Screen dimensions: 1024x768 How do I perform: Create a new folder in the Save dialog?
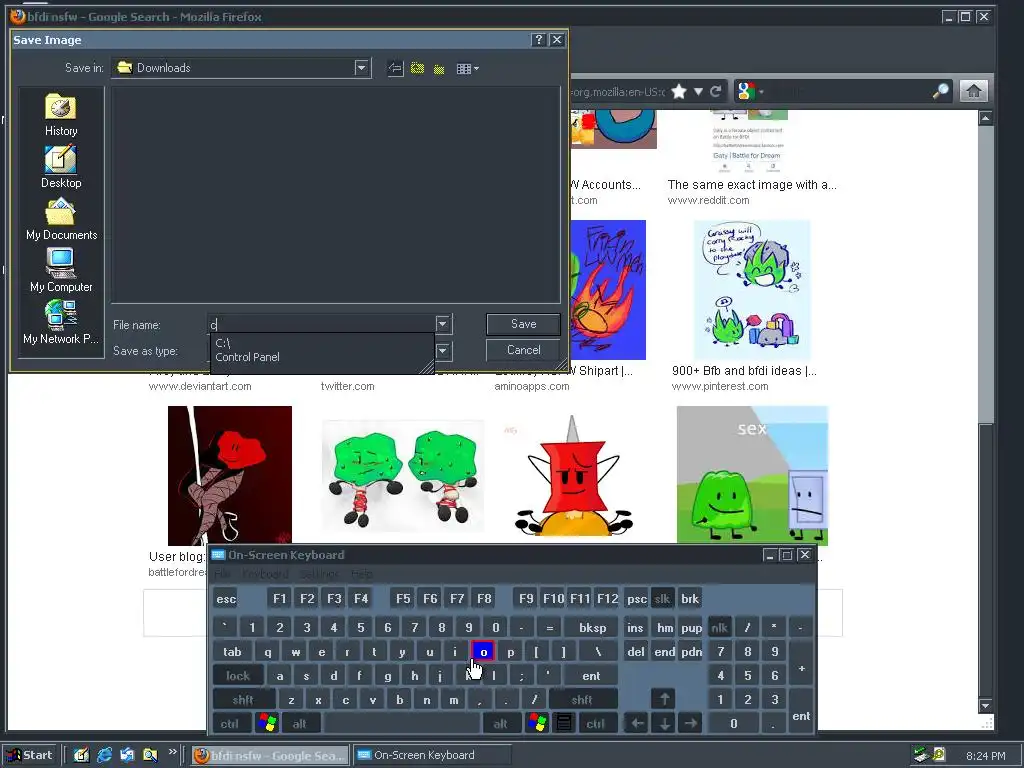tap(440, 69)
